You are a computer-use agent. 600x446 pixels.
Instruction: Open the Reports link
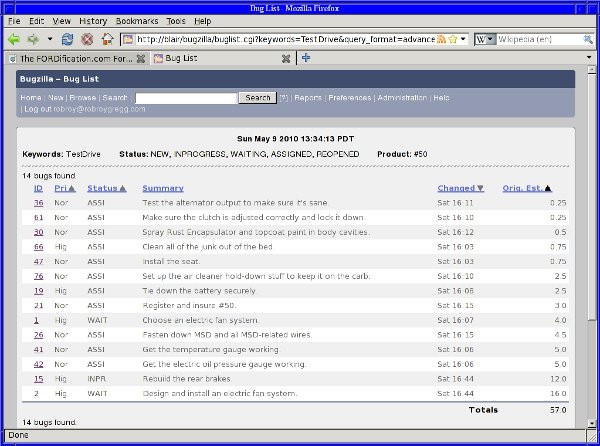308,98
